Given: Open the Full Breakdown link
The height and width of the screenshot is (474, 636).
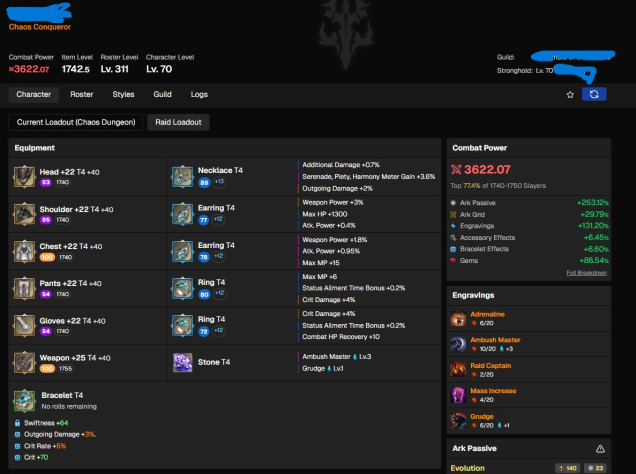Looking at the screenshot, I should tap(586, 272).
